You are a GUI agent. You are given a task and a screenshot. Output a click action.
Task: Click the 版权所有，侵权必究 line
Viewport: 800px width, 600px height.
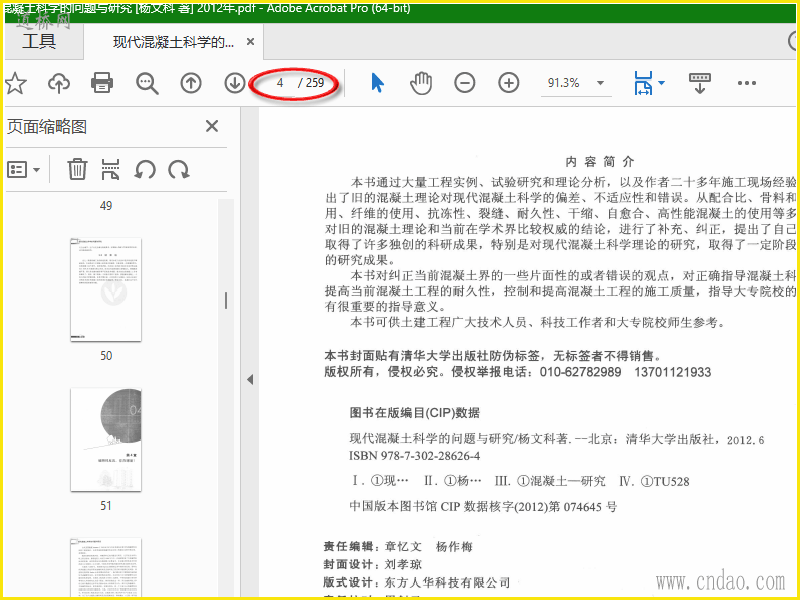pos(517,372)
